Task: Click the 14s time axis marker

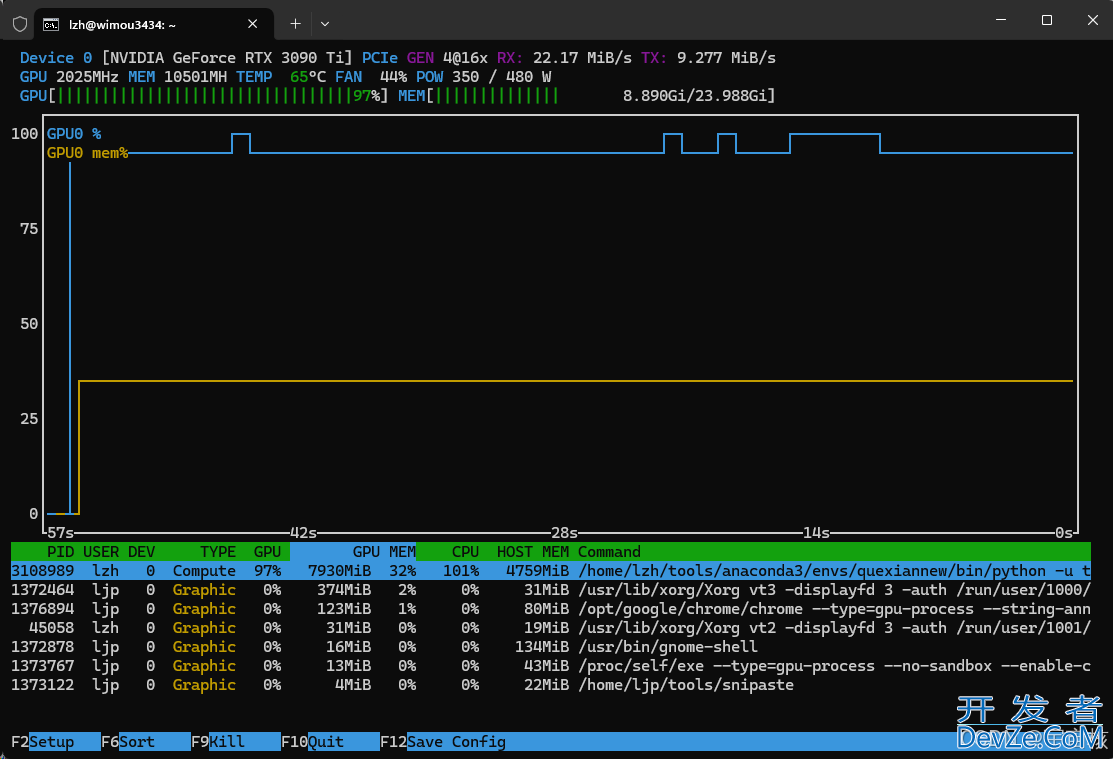Action: (x=816, y=533)
